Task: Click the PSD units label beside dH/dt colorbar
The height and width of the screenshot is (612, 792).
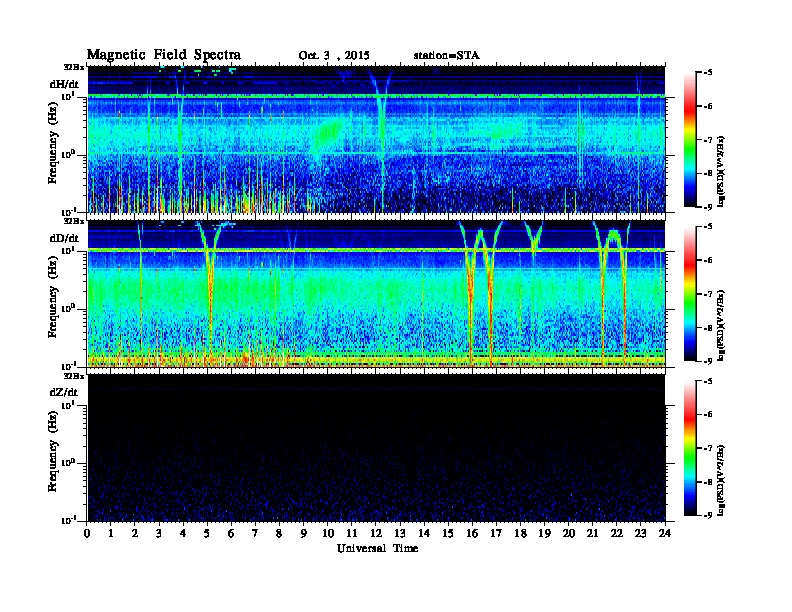Action: pyautogui.click(x=721, y=170)
